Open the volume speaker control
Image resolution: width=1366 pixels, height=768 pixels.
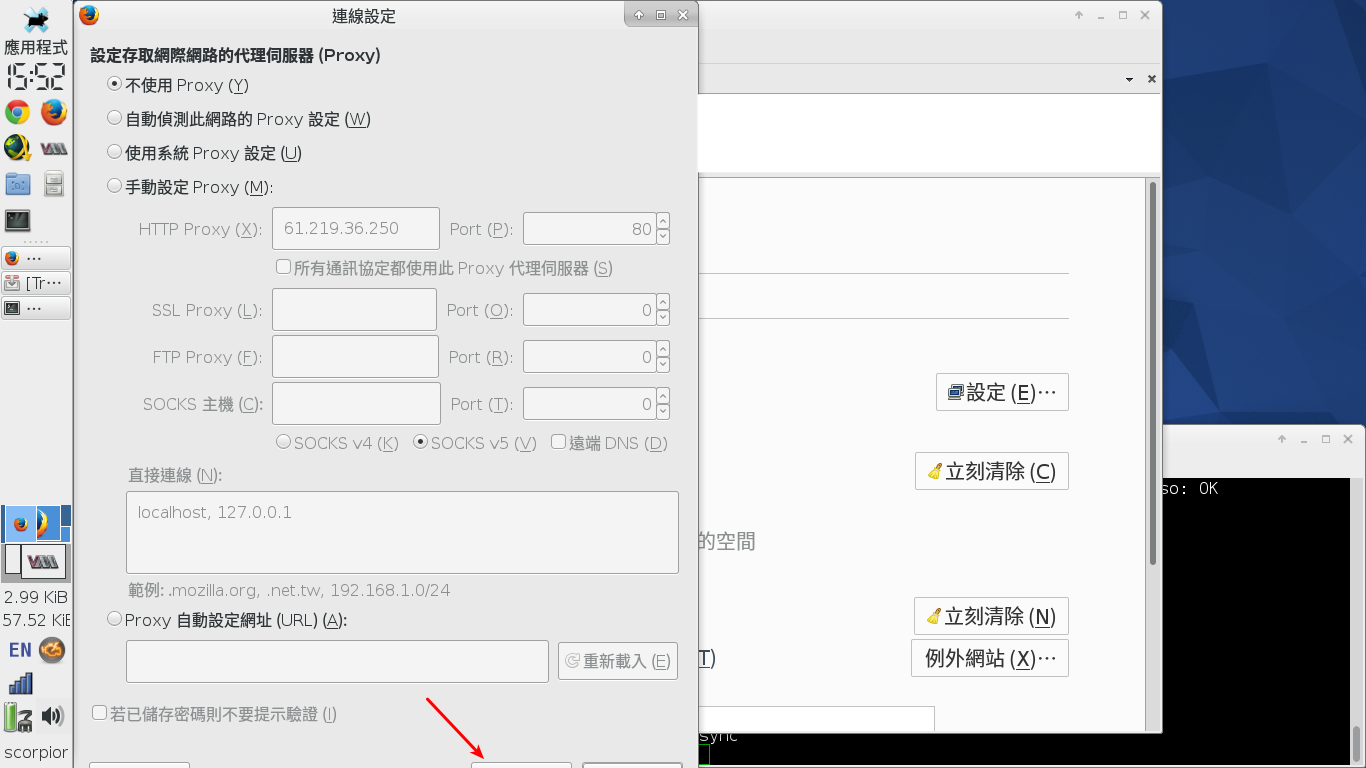pyautogui.click(x=53, y=716)
